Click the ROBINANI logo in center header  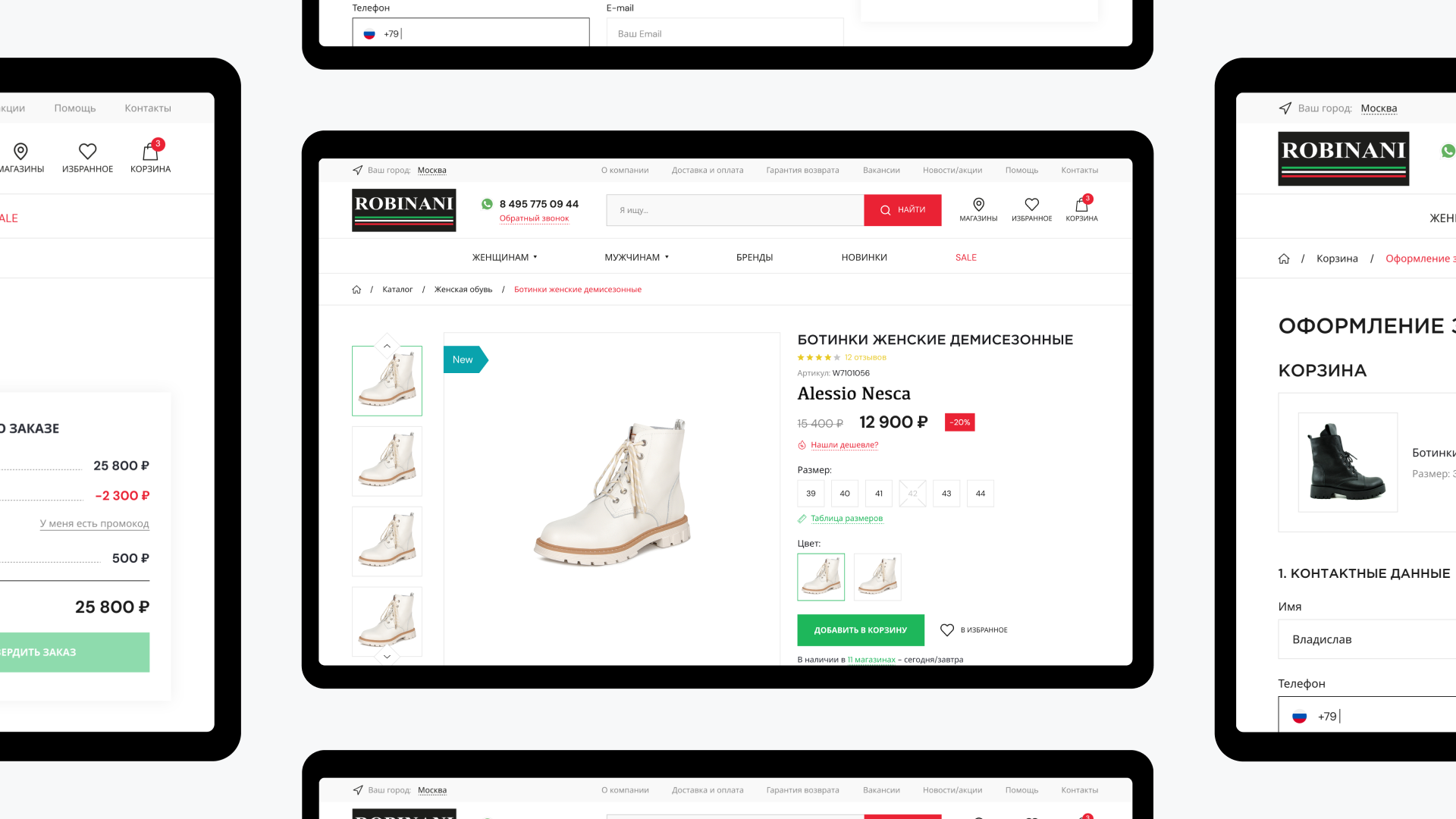(403, 210)
